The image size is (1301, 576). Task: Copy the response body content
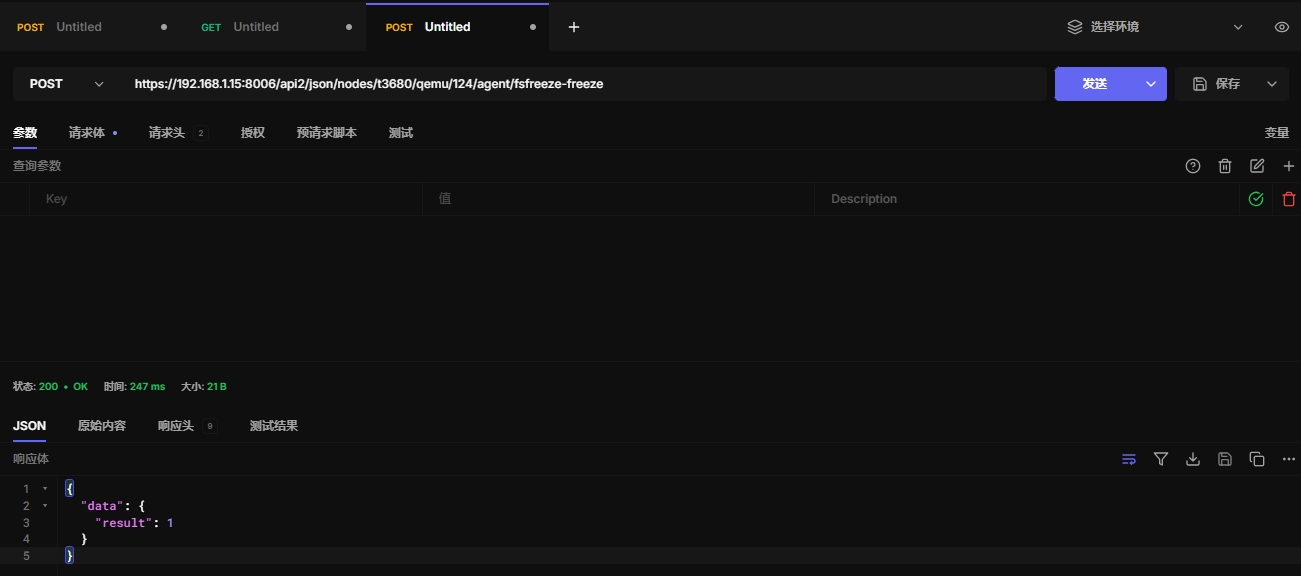click(1256, 459)
